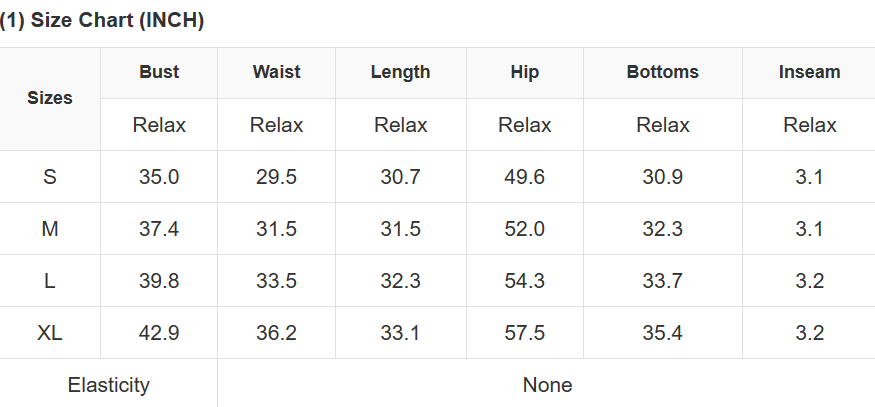Click the Waist column header
Screen dimensions: 875x407
[276, 72]
